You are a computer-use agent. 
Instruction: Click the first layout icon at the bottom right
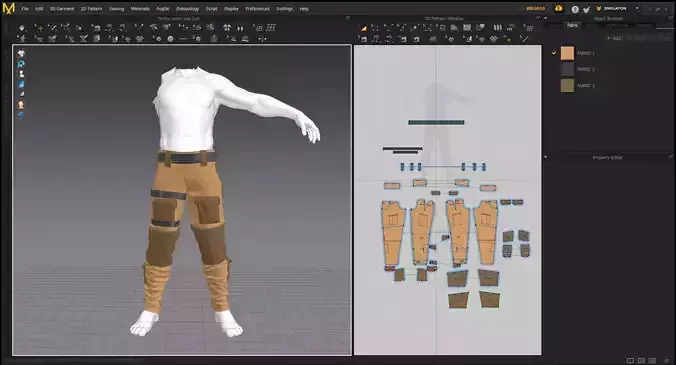(630, 360)
